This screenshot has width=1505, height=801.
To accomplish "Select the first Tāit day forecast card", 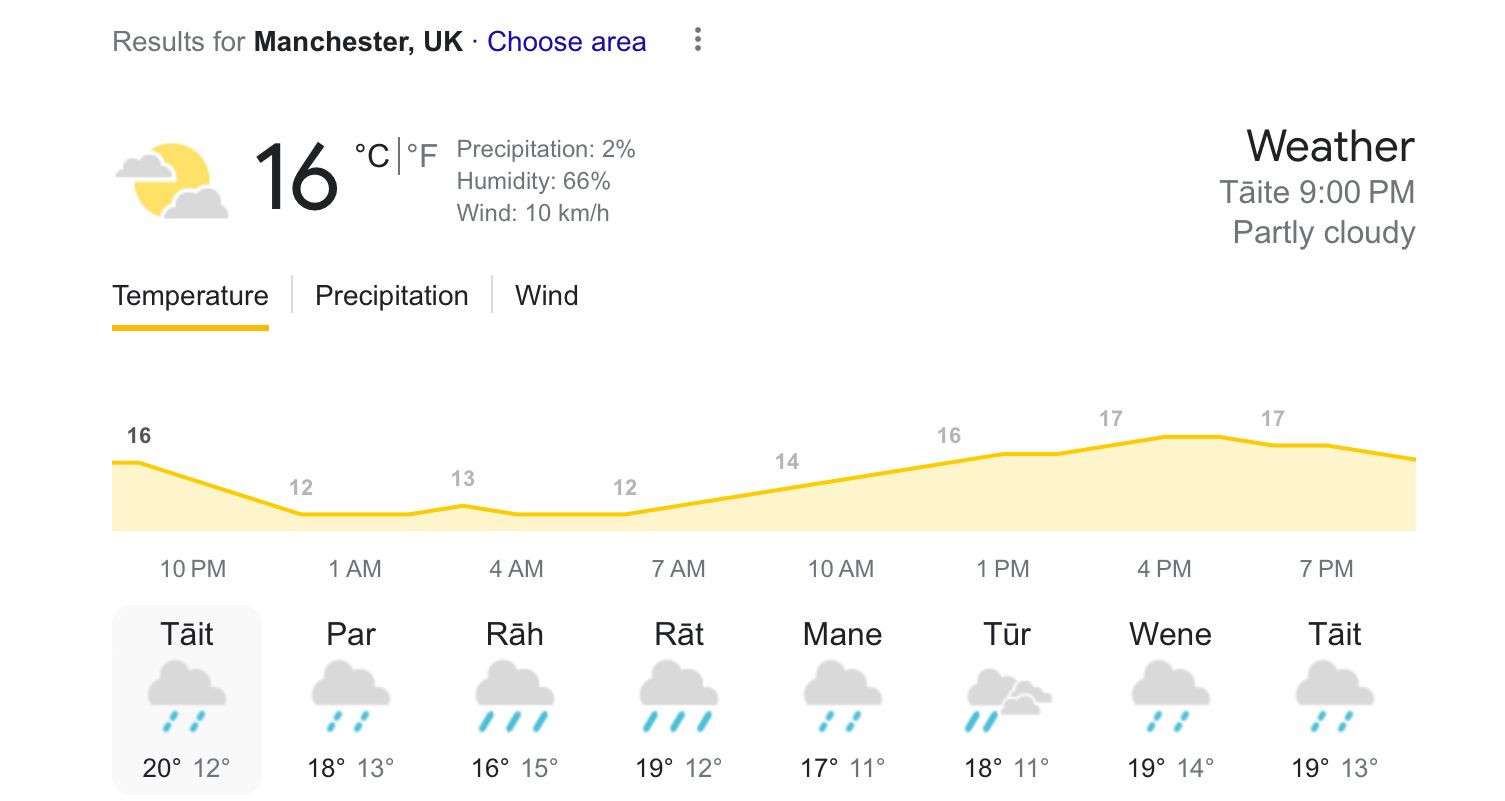I will pos(187,699).
